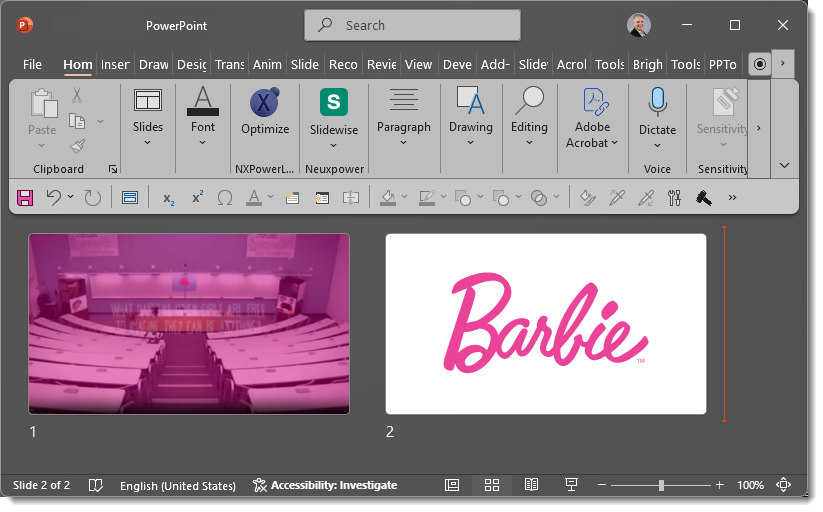This screenshot has width=823, height=512.
Task: Click Accessibility: Investigate in status bar
Action: 325,485
